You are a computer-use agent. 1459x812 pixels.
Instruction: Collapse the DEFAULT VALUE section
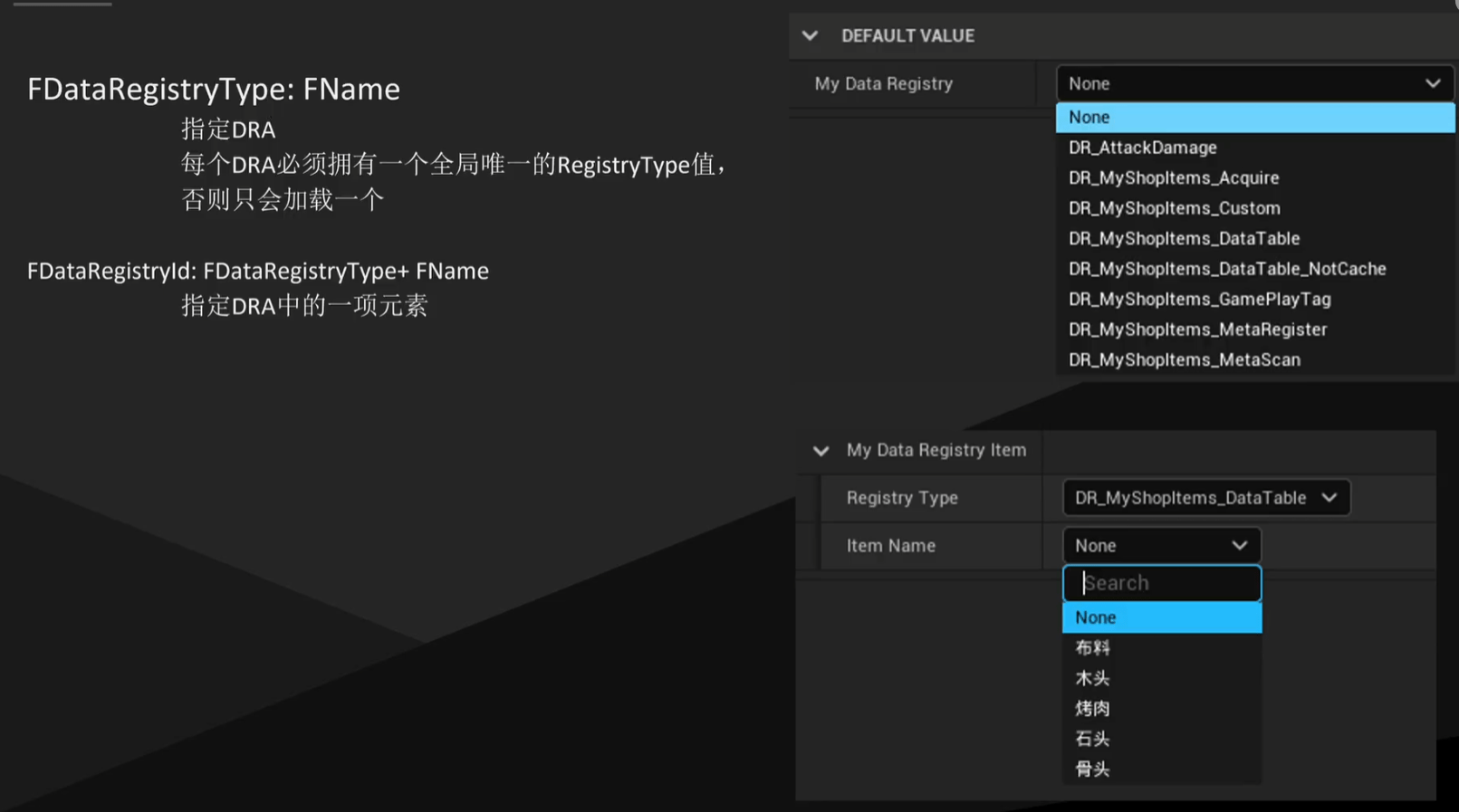coord(810,36)
